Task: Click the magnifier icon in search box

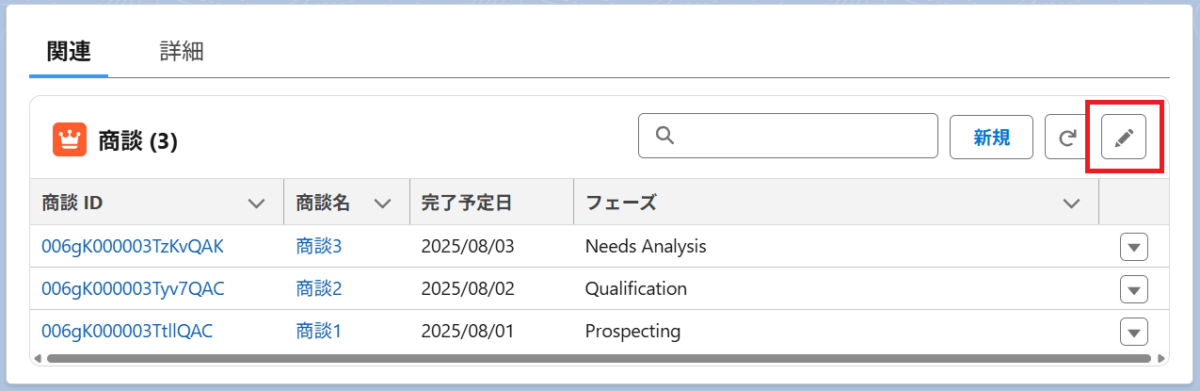Action: [x=665, y=136]
